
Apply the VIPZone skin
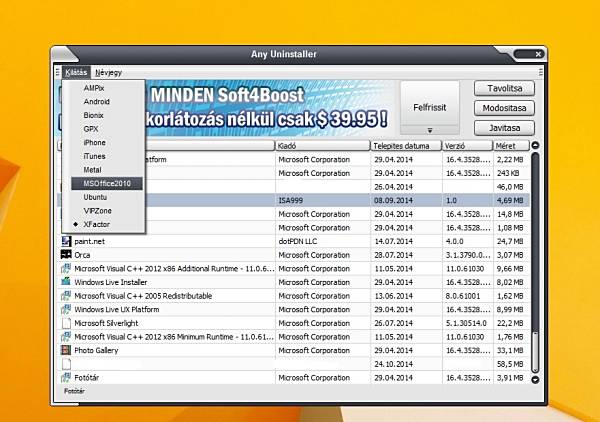point(98,211)
